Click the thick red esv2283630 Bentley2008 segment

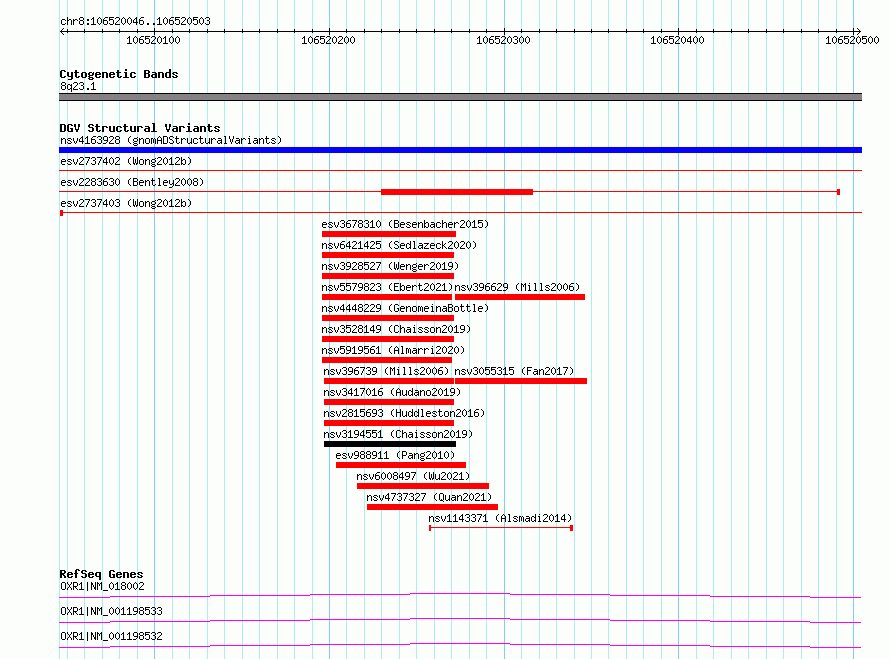point(457,192)
